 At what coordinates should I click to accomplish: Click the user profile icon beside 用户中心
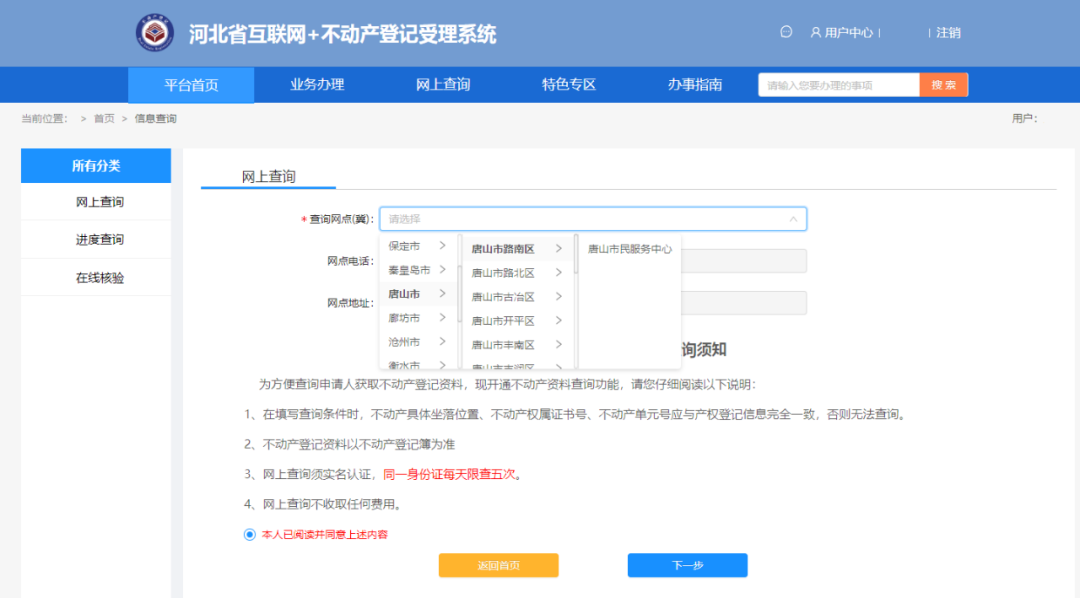816,32
